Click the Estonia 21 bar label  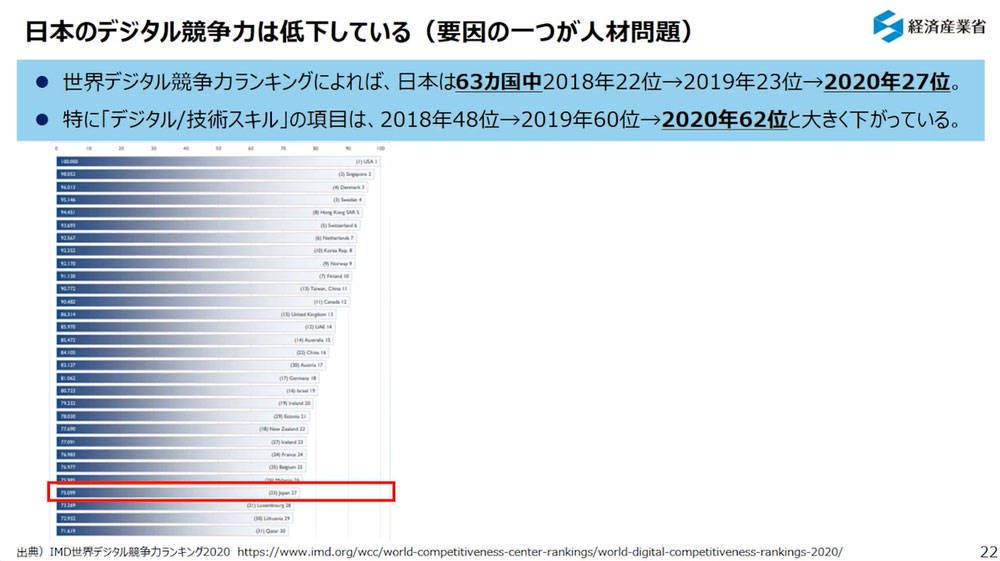coord(290,416)
